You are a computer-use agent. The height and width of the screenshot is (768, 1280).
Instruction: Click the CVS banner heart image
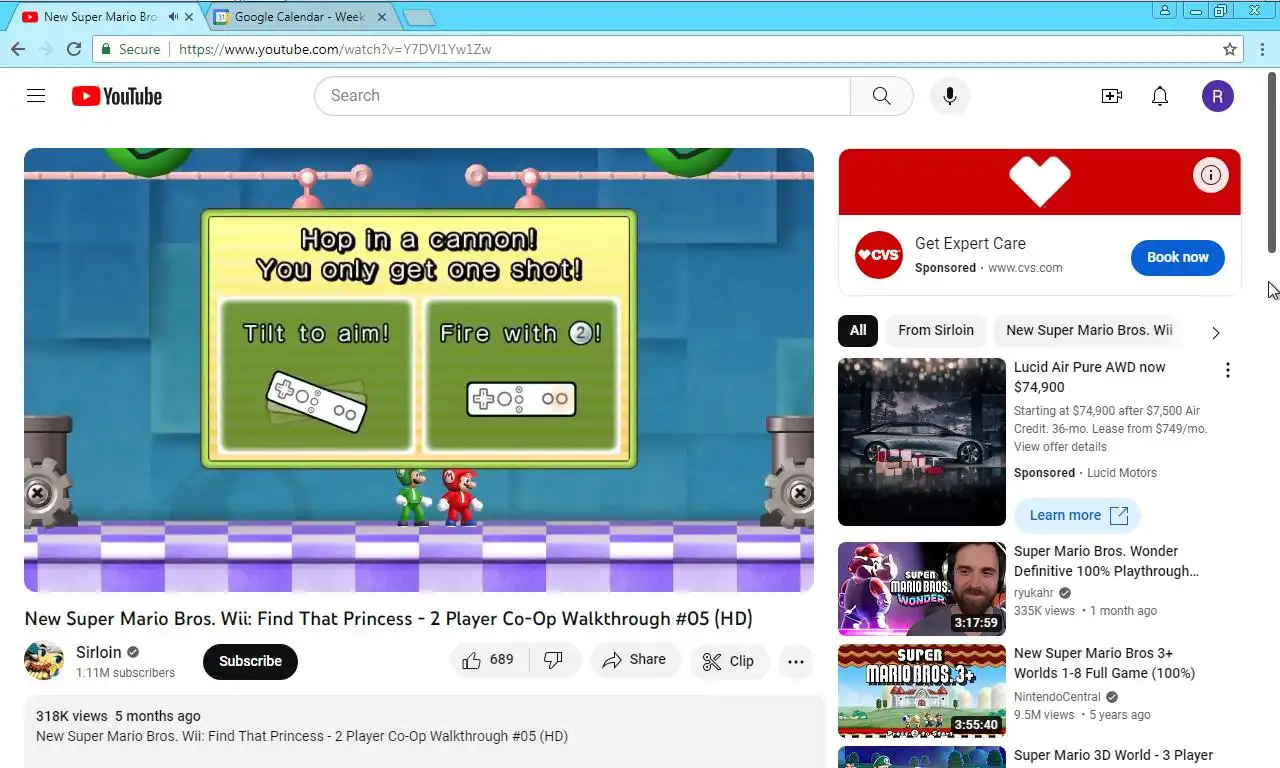(1040, 181)
